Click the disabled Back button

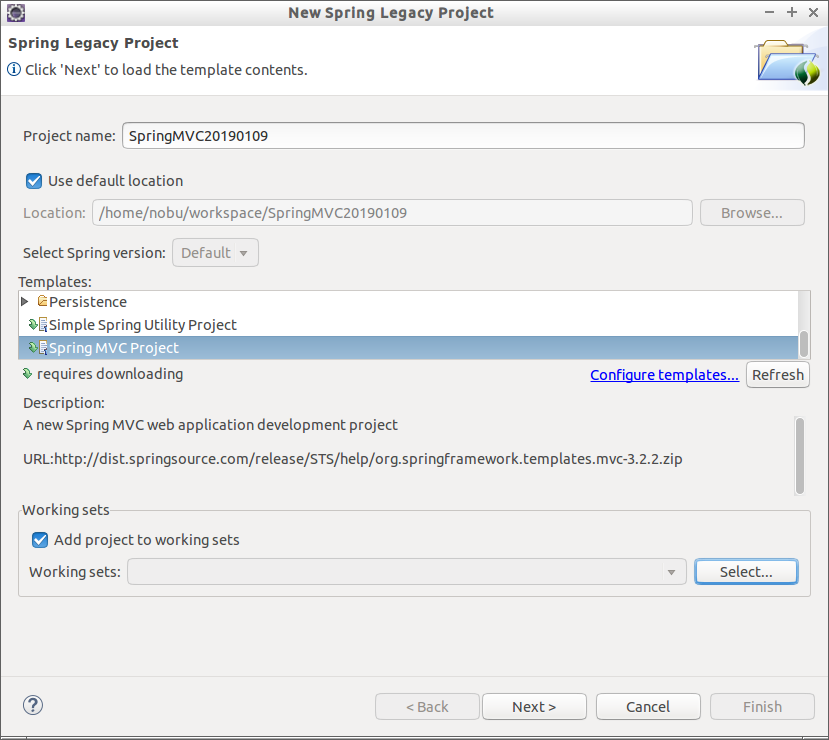point(427,707)
